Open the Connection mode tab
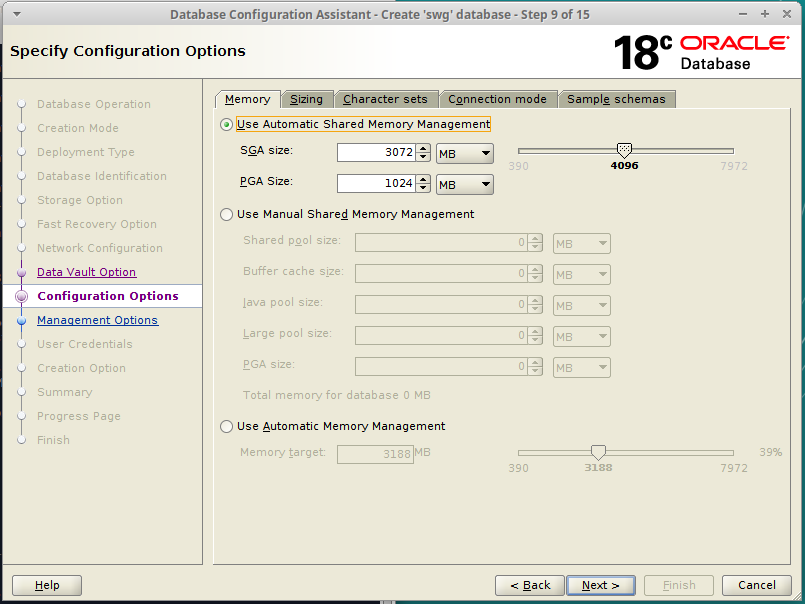Screen dimensions: 805x604 [x=497, y=99]
